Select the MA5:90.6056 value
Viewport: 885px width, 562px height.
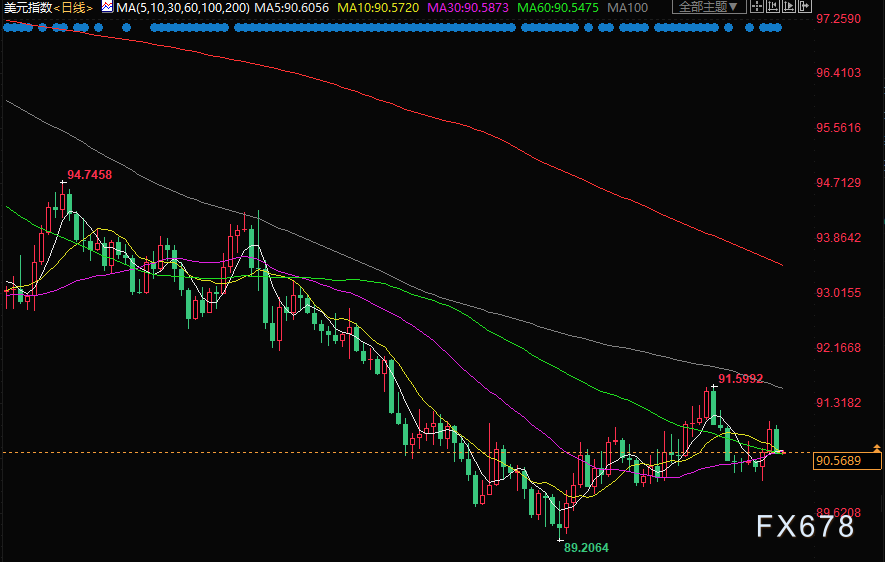pos(291,7)
